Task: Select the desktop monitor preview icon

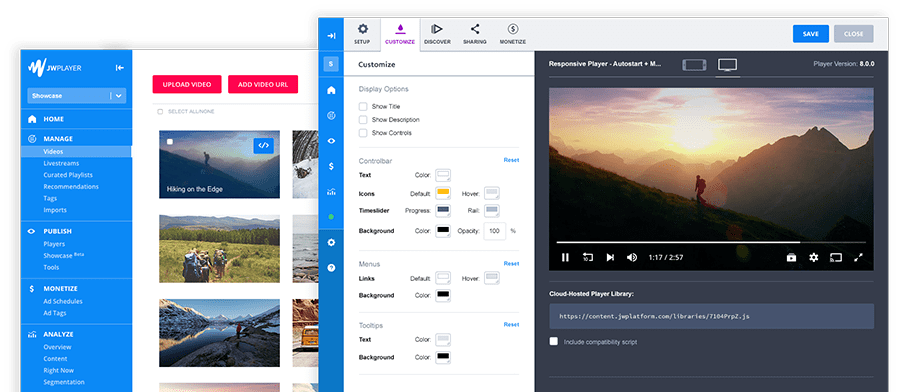Action: [x=727, y=65]
